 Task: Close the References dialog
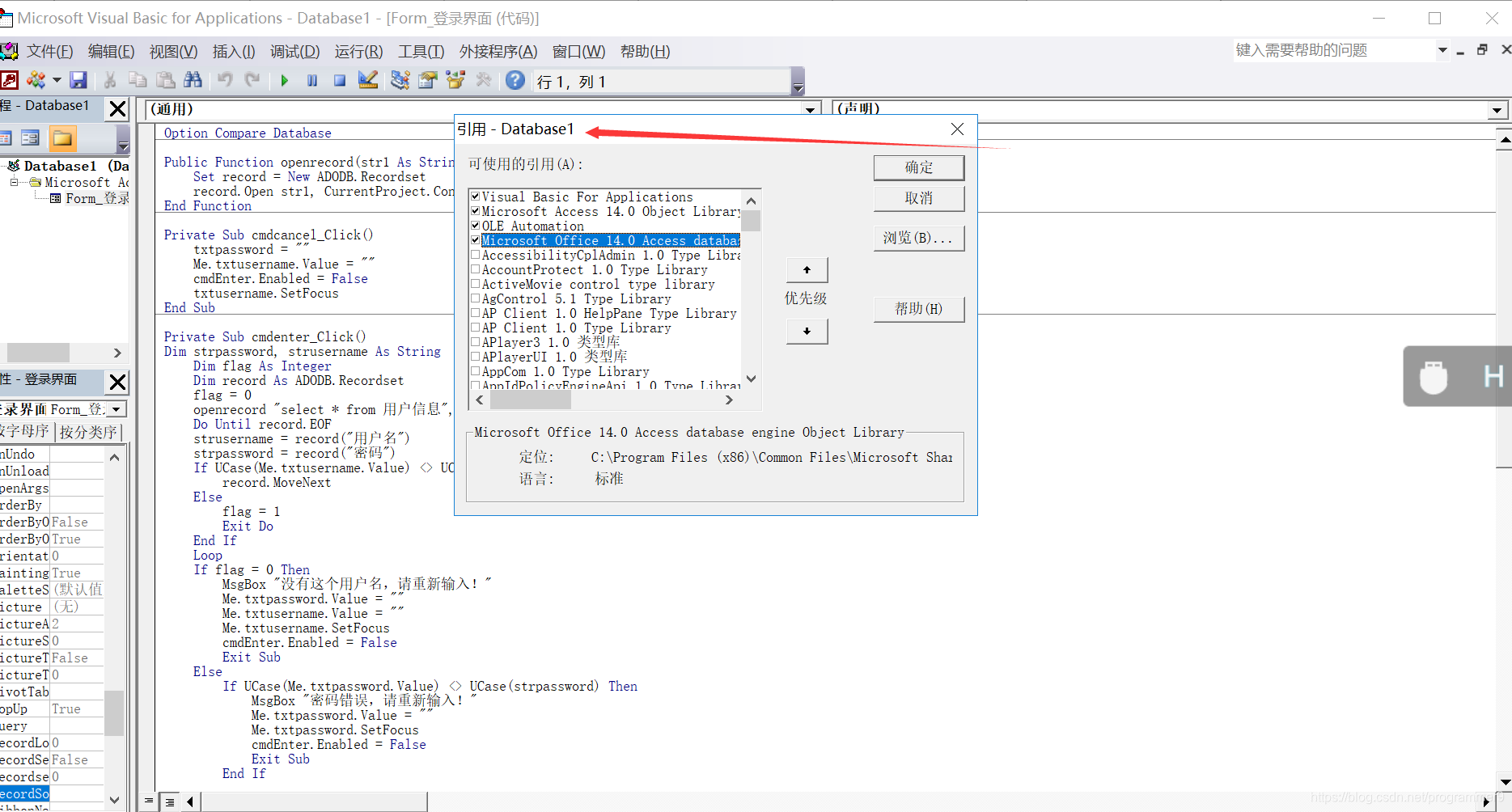(x=957, y=129)
